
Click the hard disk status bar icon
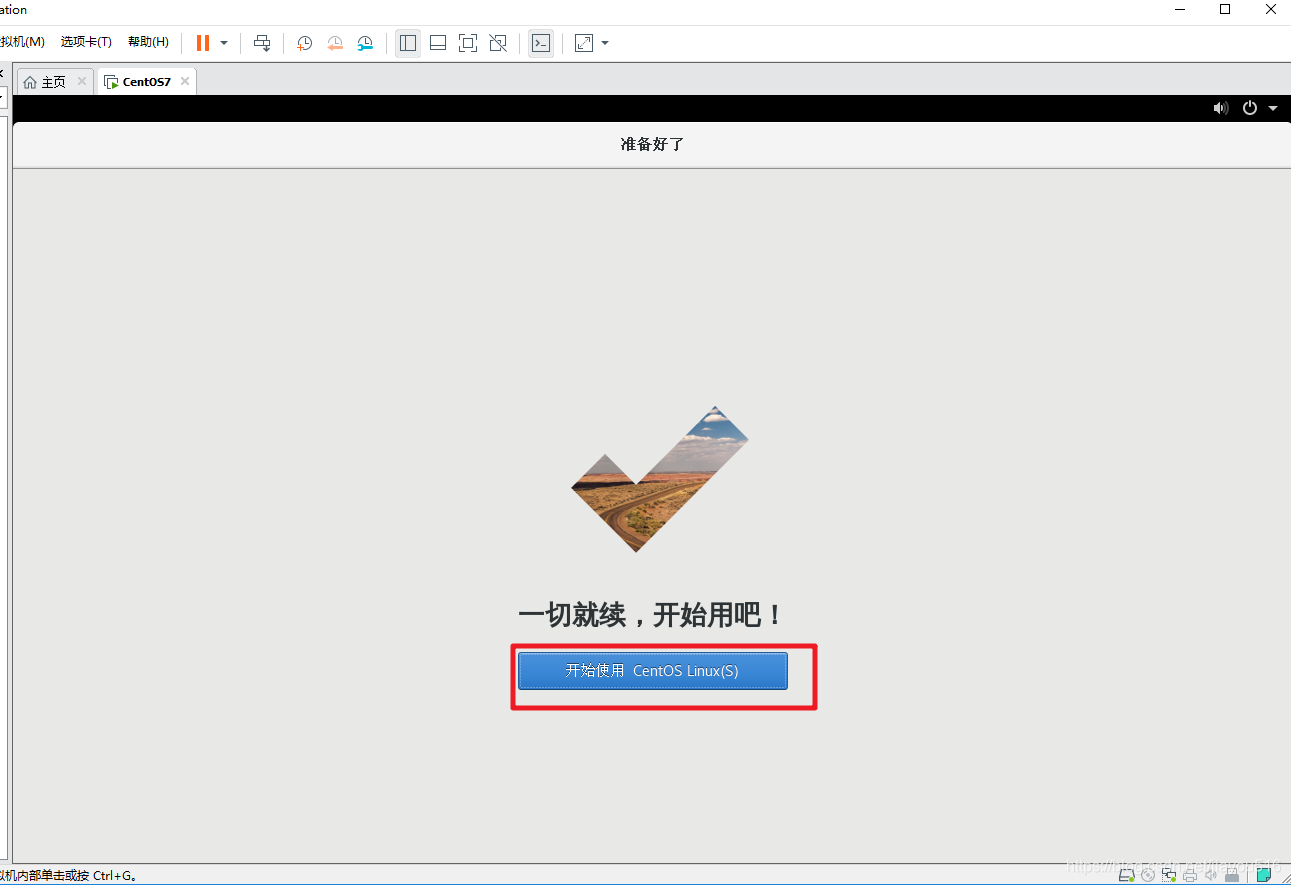[x=1126, y=875]
